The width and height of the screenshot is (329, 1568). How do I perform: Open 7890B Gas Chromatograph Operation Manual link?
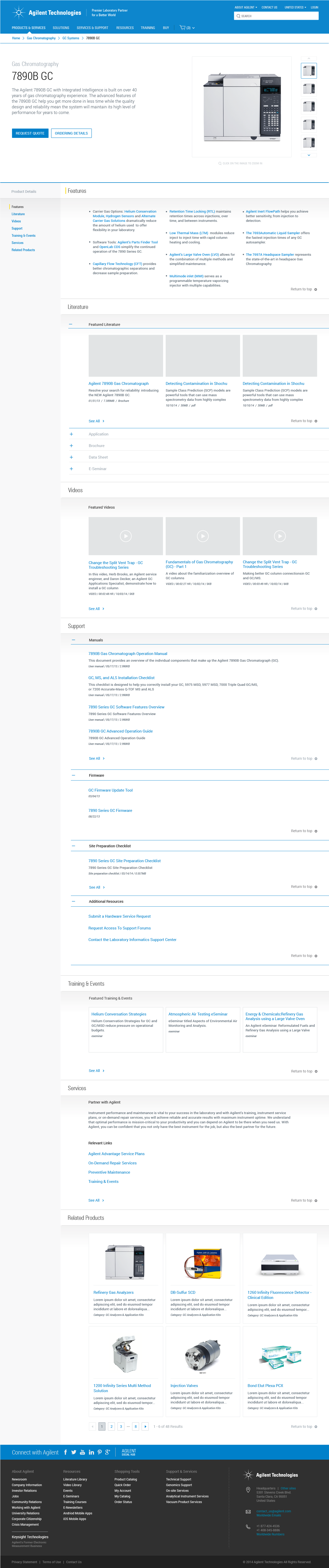(x=128, y=654)
